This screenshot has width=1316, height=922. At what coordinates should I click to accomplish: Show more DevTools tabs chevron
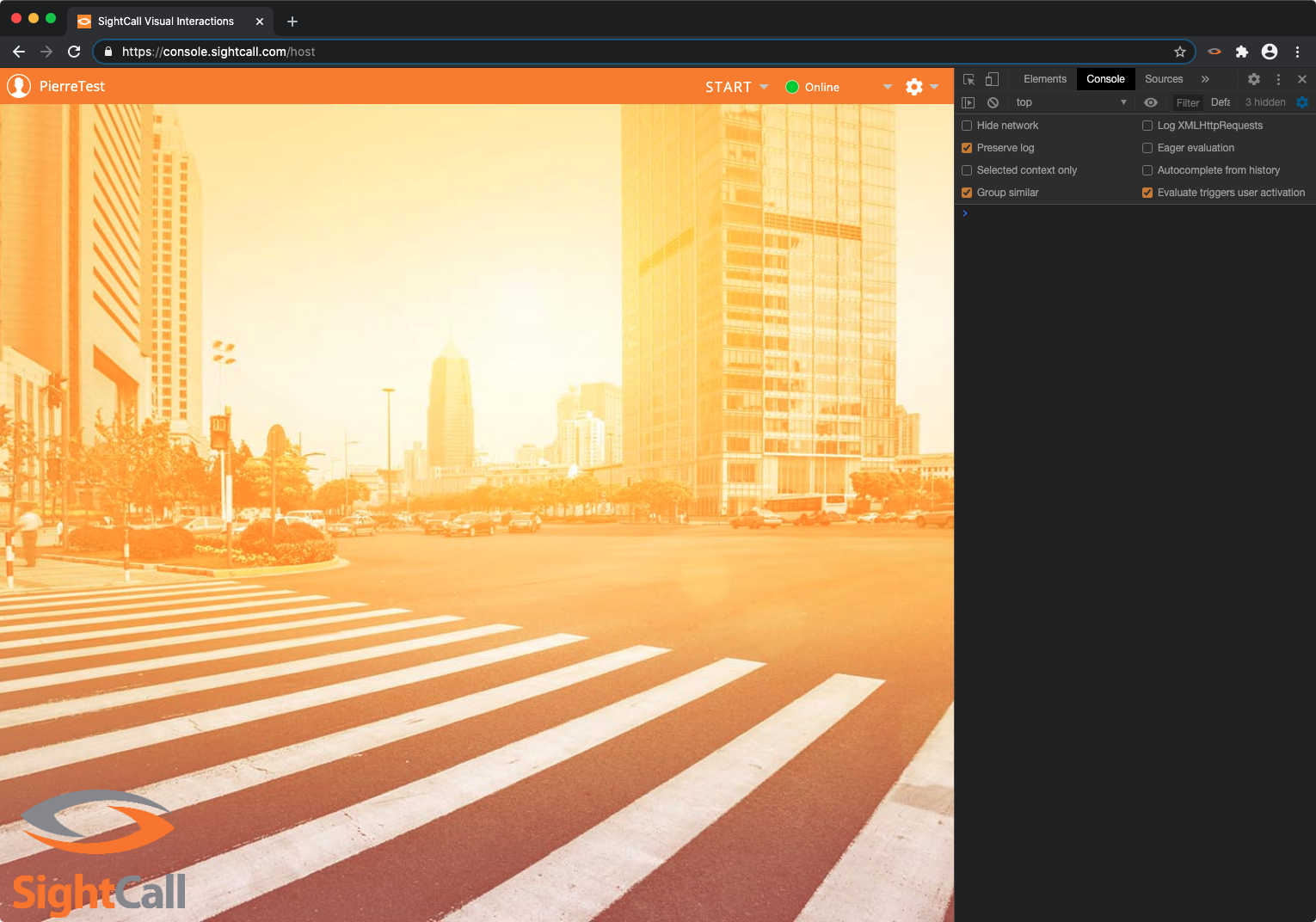point(1205,79)
